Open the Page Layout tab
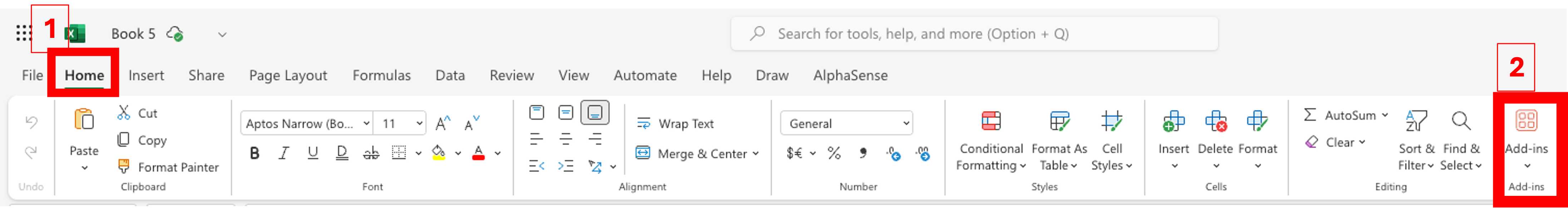 [288, 75]
